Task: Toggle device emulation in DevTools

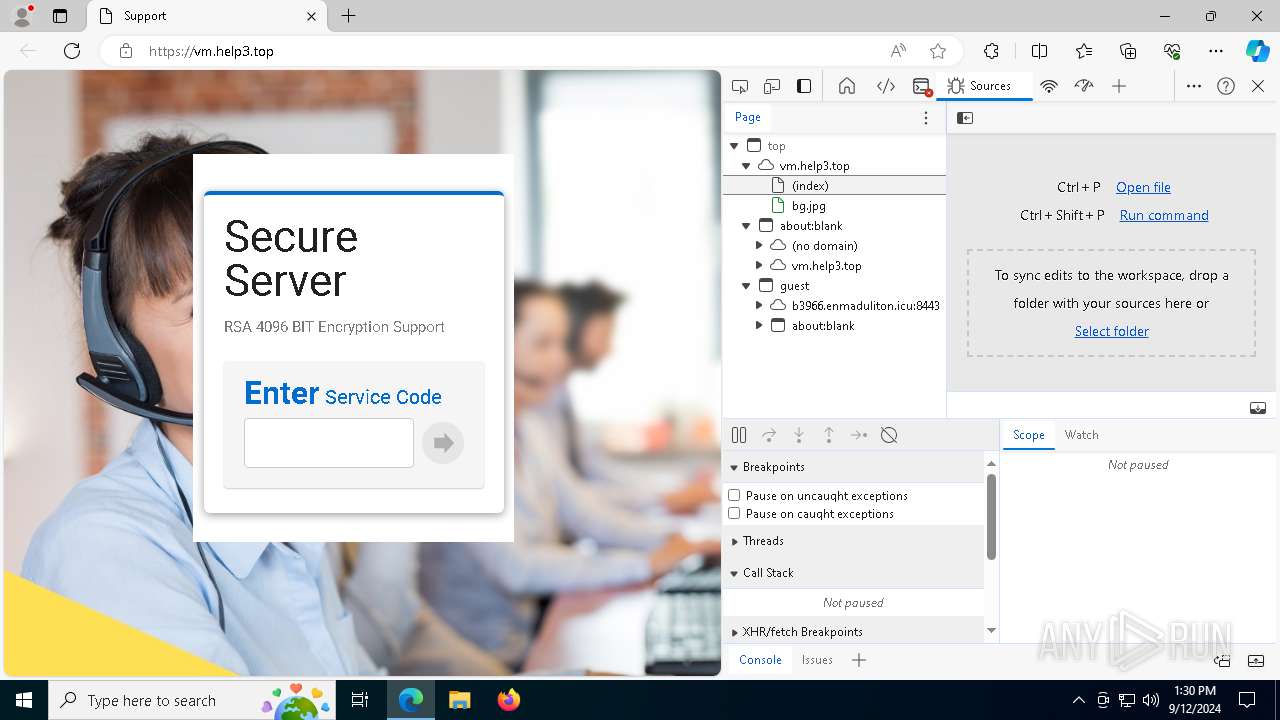Action: click(x=772, y=86)
